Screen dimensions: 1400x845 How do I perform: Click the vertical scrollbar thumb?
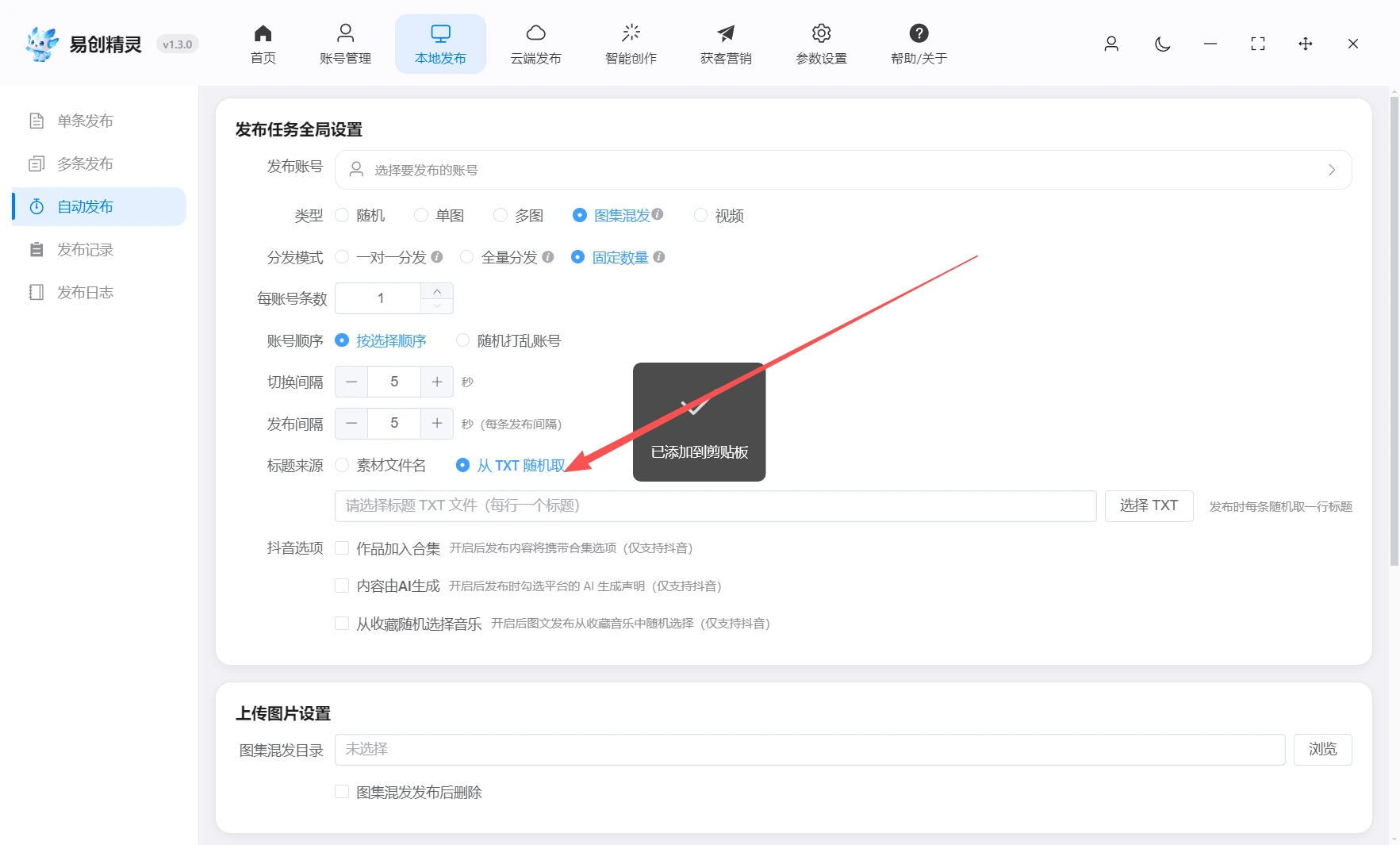click(1394, 331)
